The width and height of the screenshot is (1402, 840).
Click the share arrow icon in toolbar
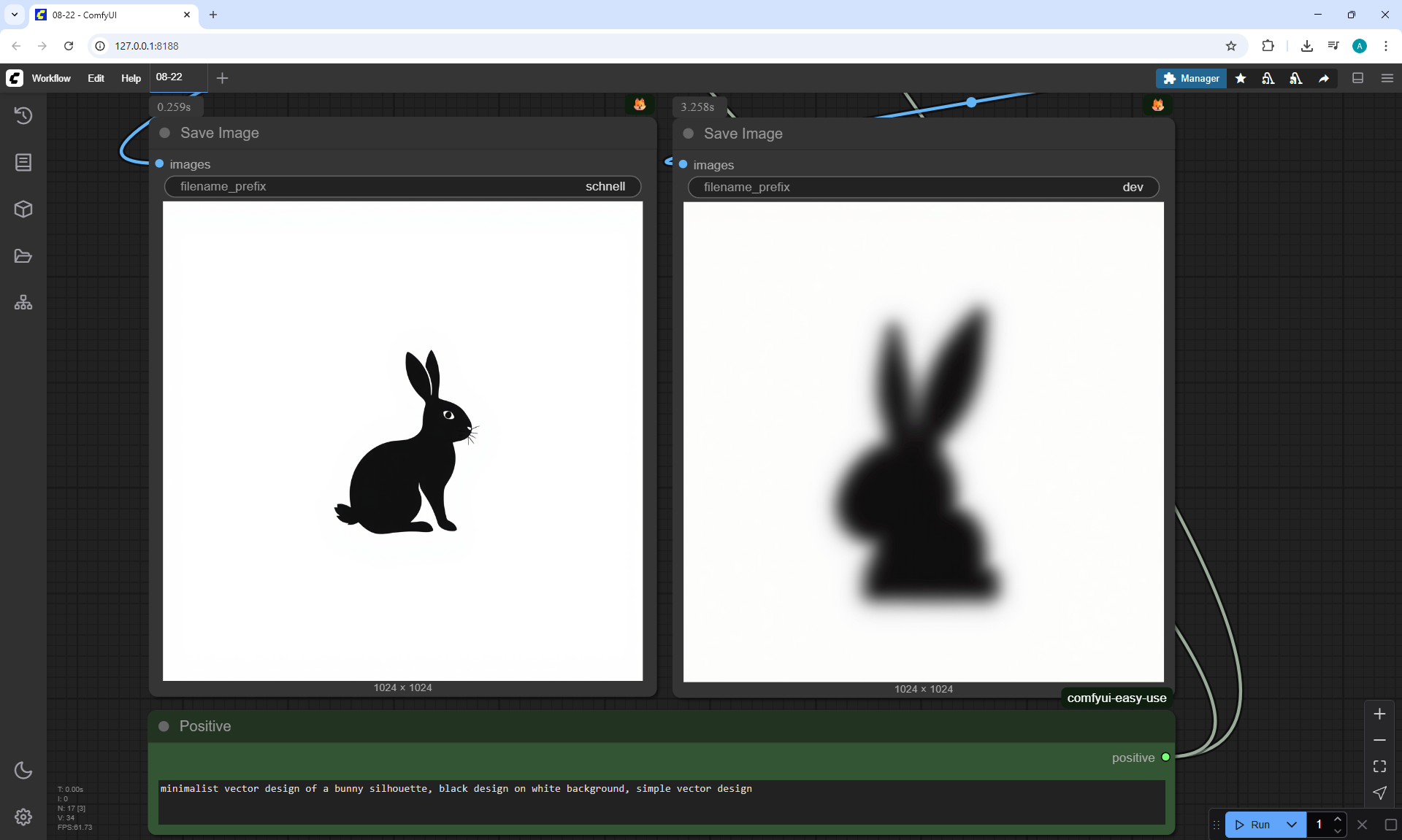click(1324, 78)
